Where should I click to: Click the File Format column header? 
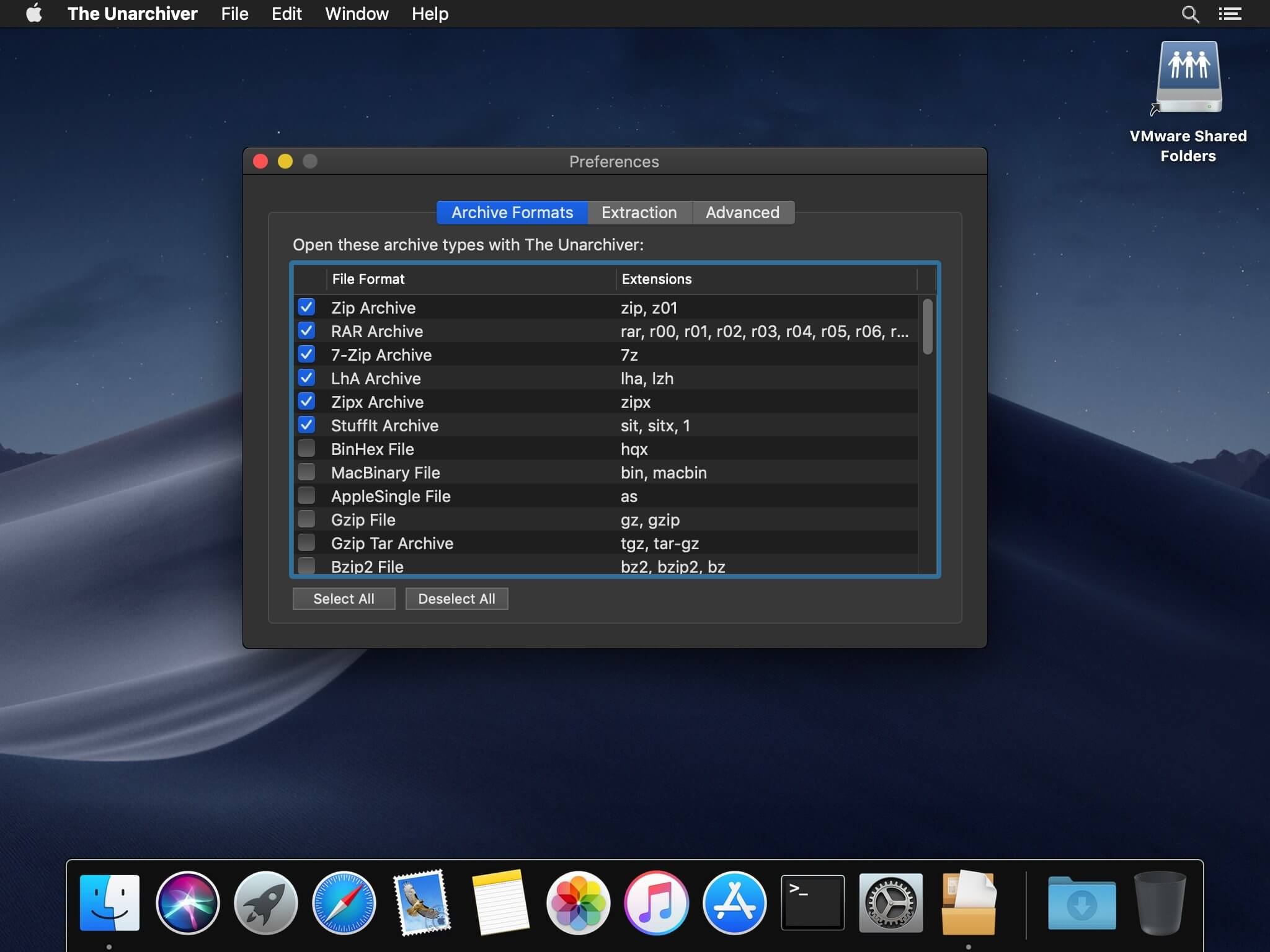[x=471, y=279]
